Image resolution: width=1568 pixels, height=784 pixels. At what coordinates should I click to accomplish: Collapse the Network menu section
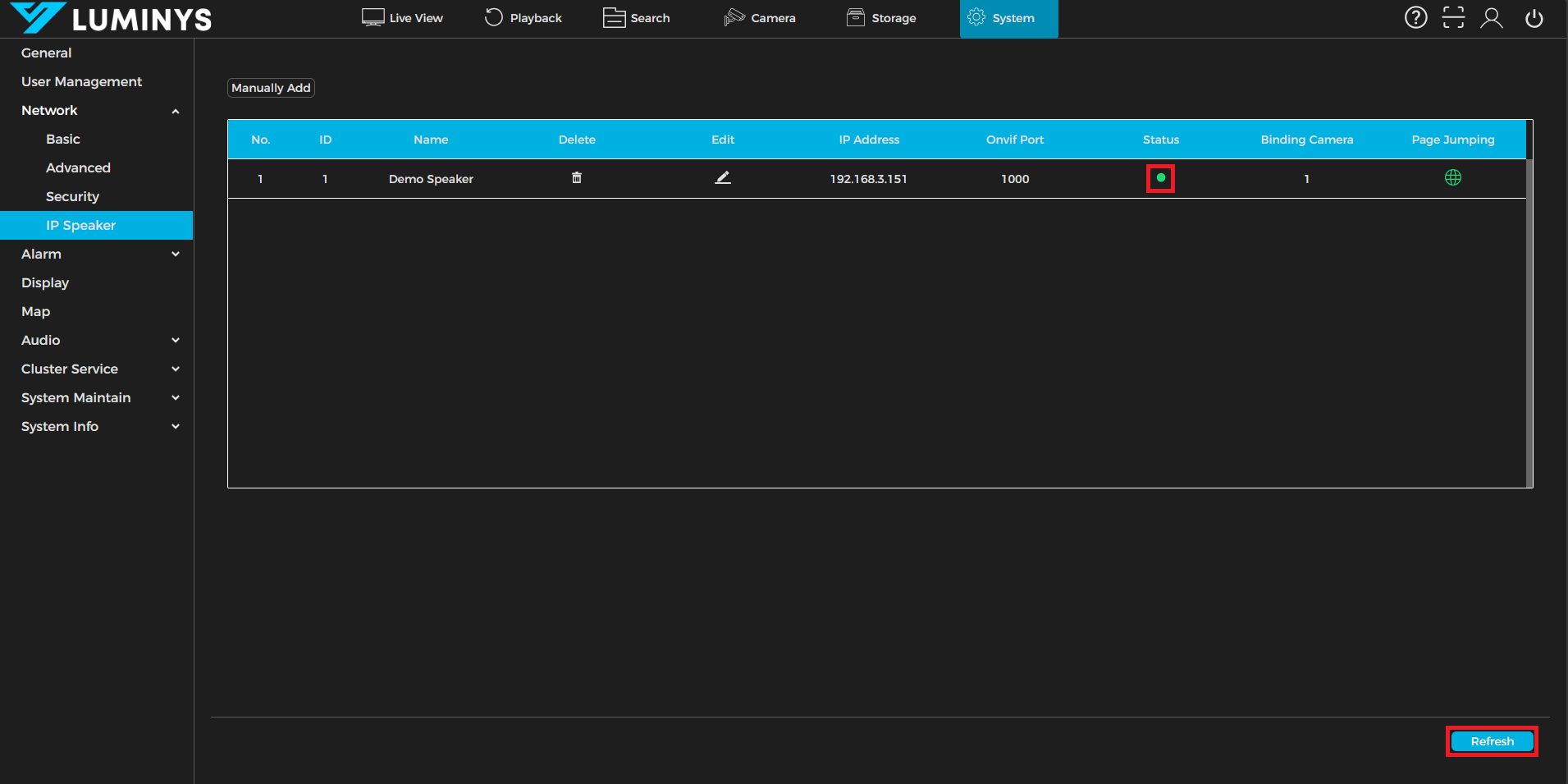coord(175,111)
